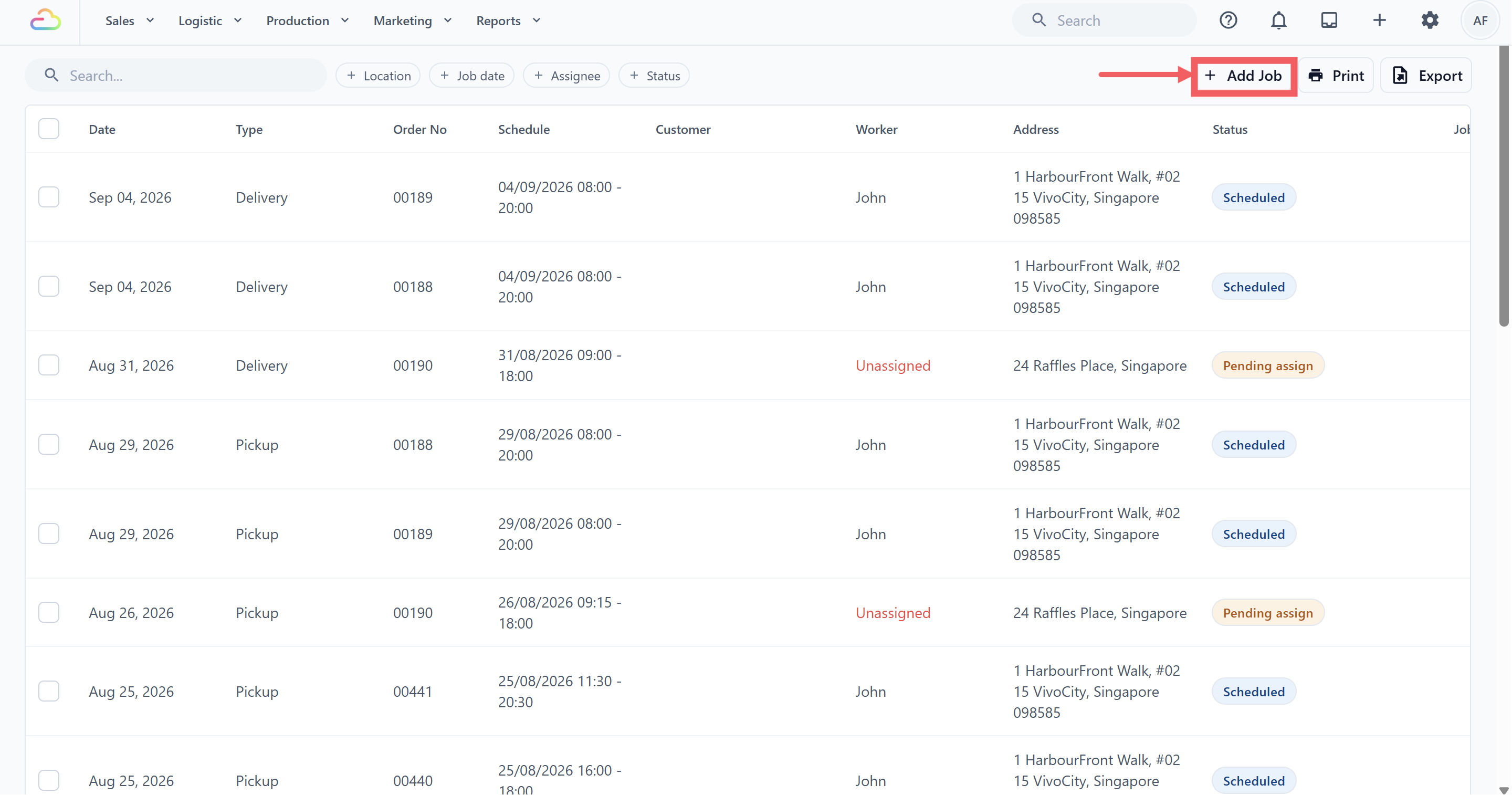Click Unassigned worker on Aug 26 row

coord(892,612)
